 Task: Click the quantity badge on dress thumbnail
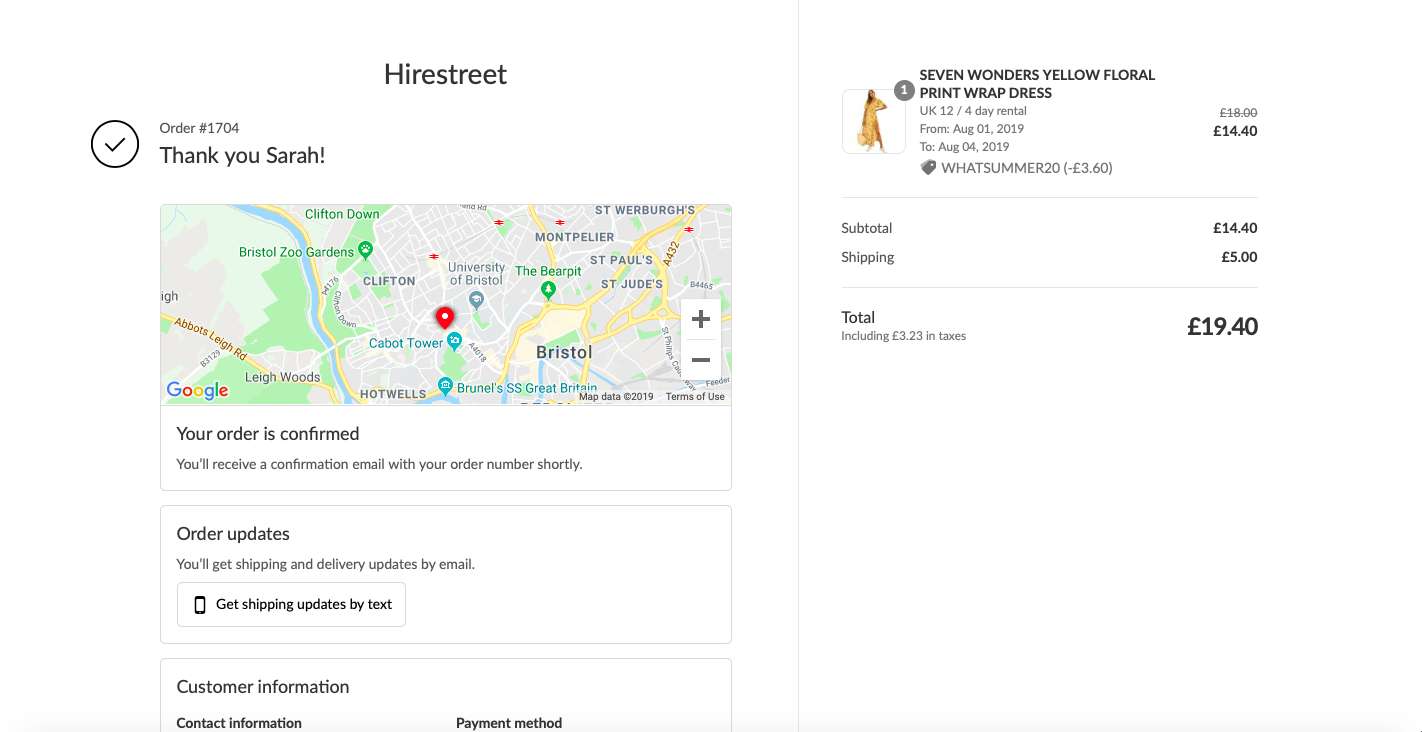(x=904, y=91)
